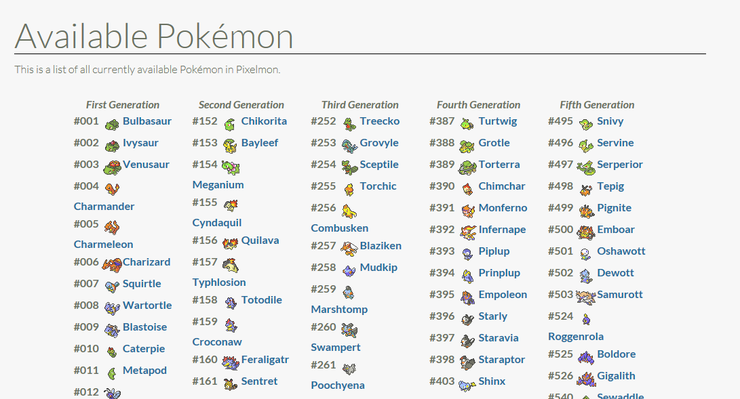Viewport: 740px width, 399px height.
Task: Select the Typhlosion link
Action: click(x=219, y=282)
